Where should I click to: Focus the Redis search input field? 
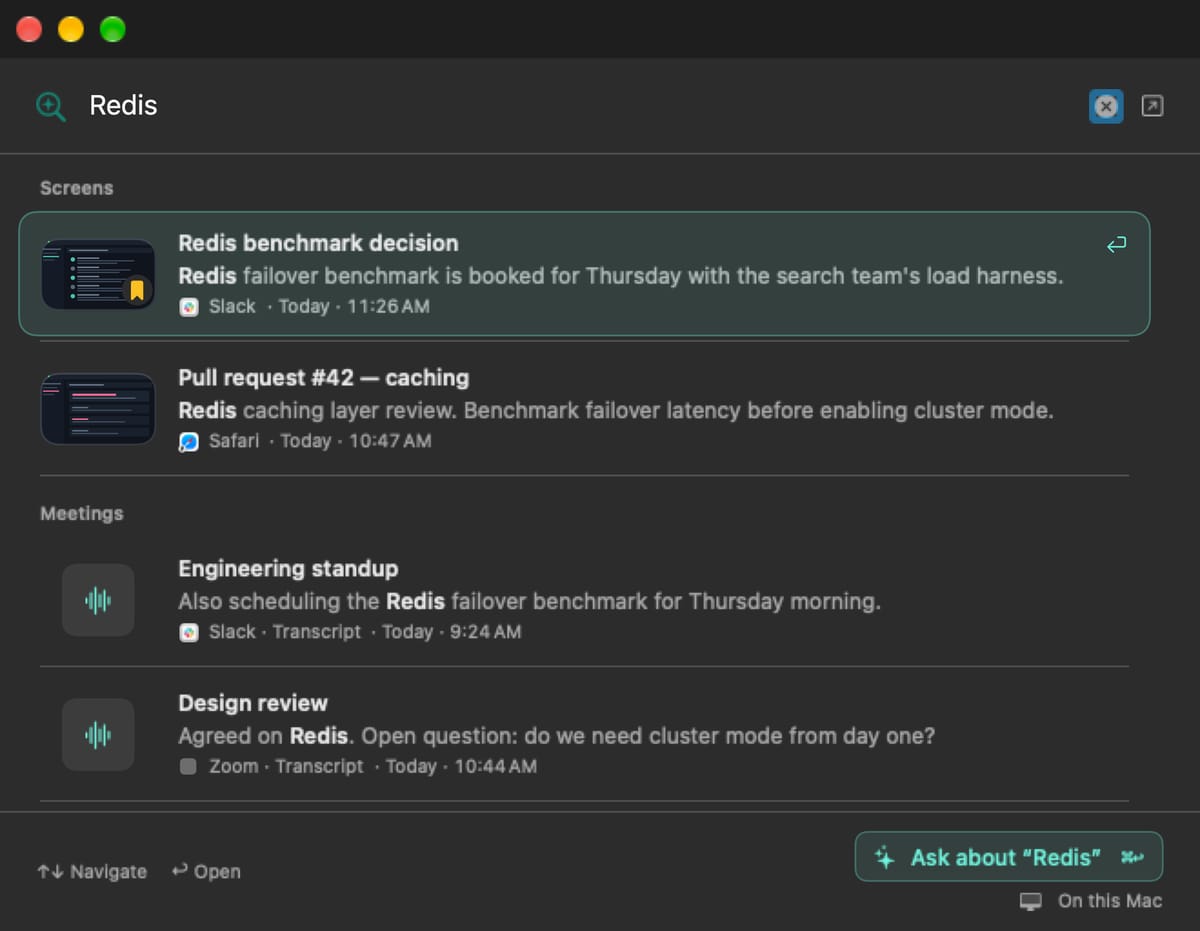tap(580, 106)
